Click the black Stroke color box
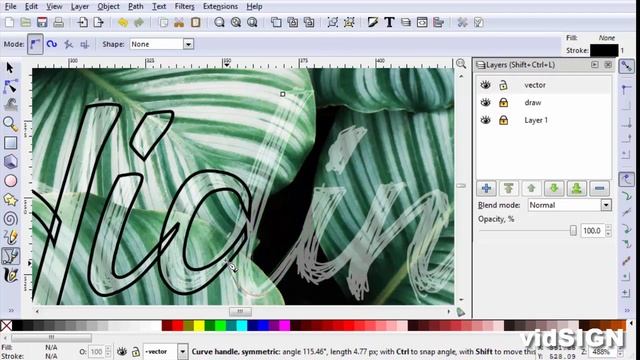This screenshot has height=360, width=640. pyautogui.click(x=604, y=51)
